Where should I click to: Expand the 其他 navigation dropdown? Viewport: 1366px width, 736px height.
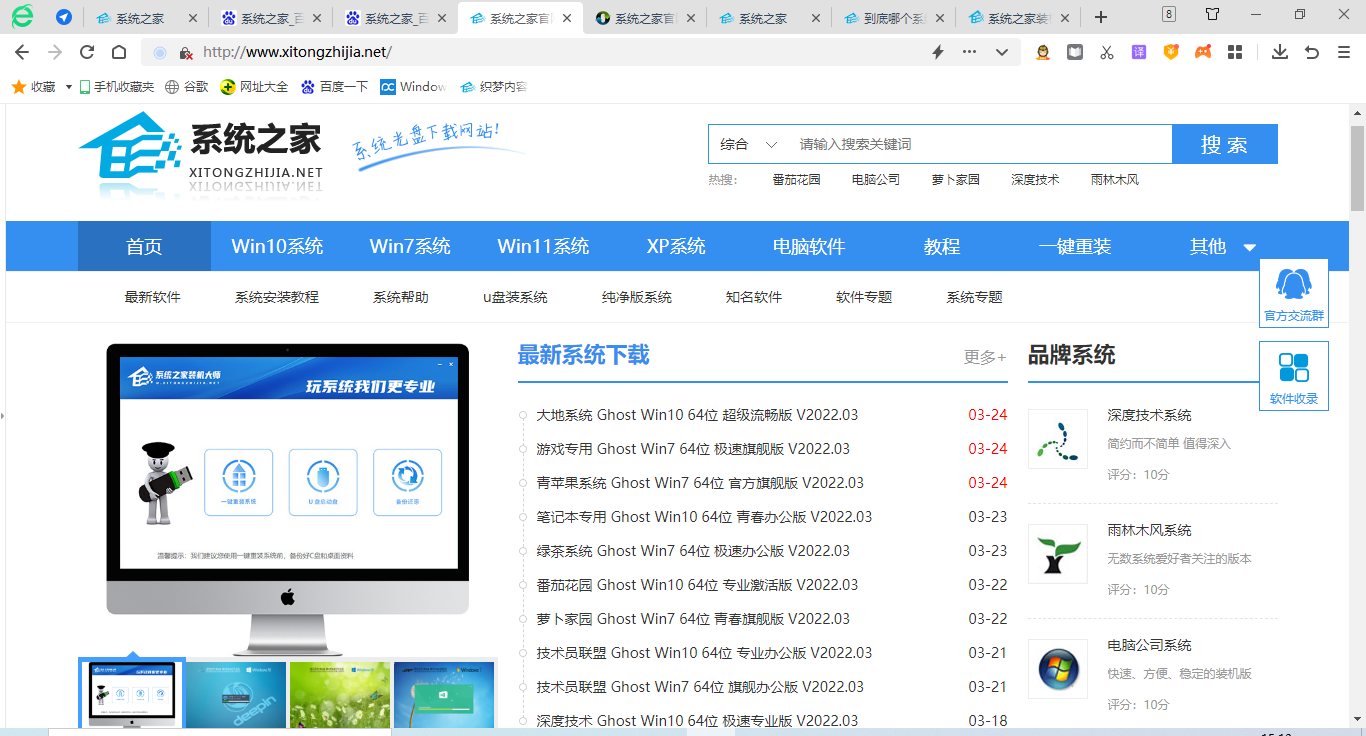pyautogui.click(x=1213, y=245)
